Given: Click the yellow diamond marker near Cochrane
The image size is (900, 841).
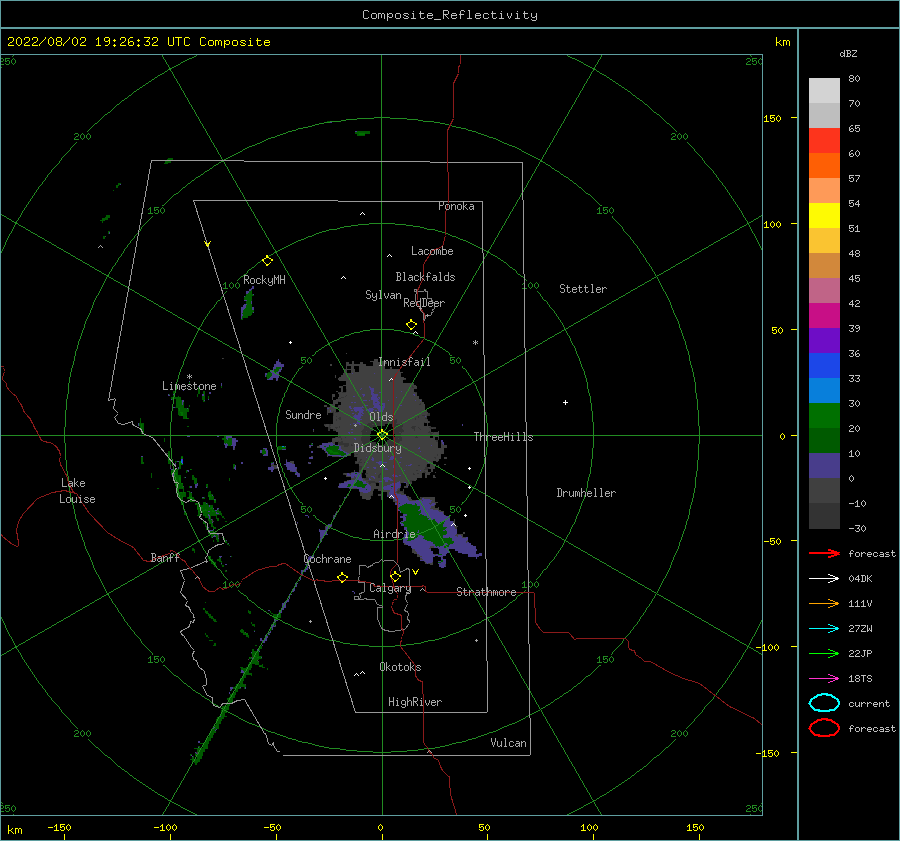Looking at the screenshot, I should (x=343, y=578).
